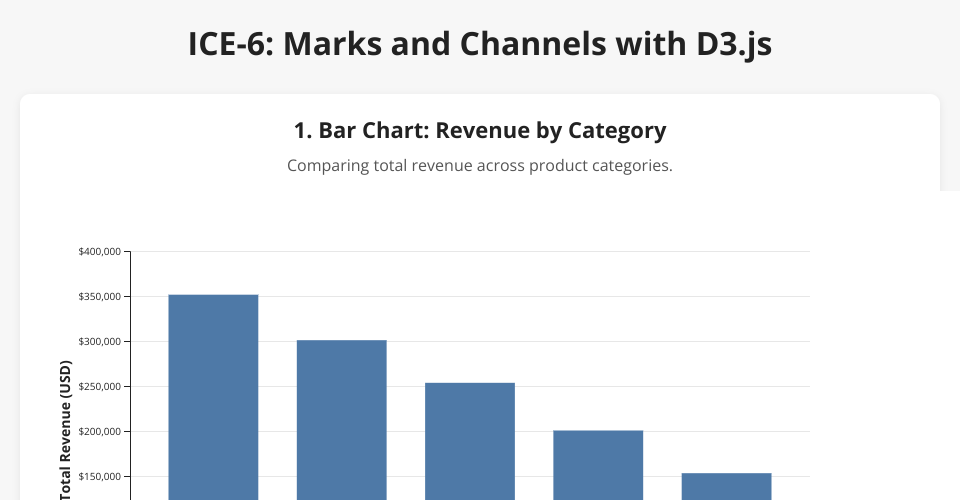
Task: Click the $400,000 y-axis tick label
Action: (99, 252)
